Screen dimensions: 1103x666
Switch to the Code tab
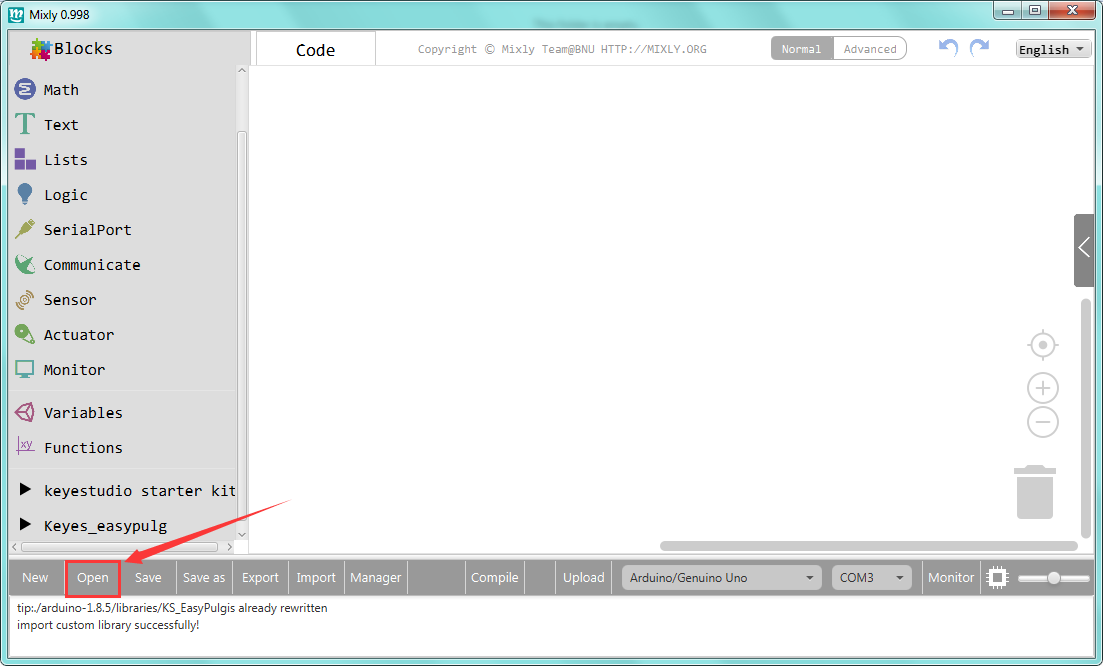315,50
